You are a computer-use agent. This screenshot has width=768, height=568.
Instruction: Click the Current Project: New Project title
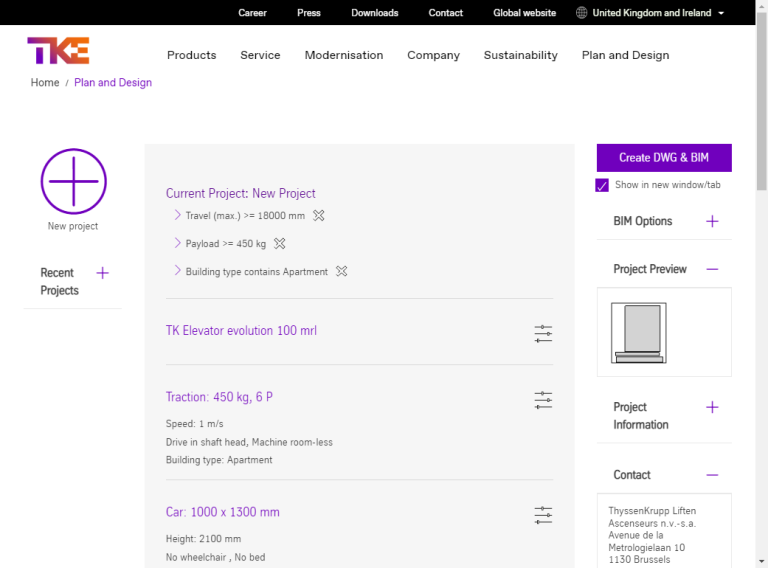tap(240, 193)
